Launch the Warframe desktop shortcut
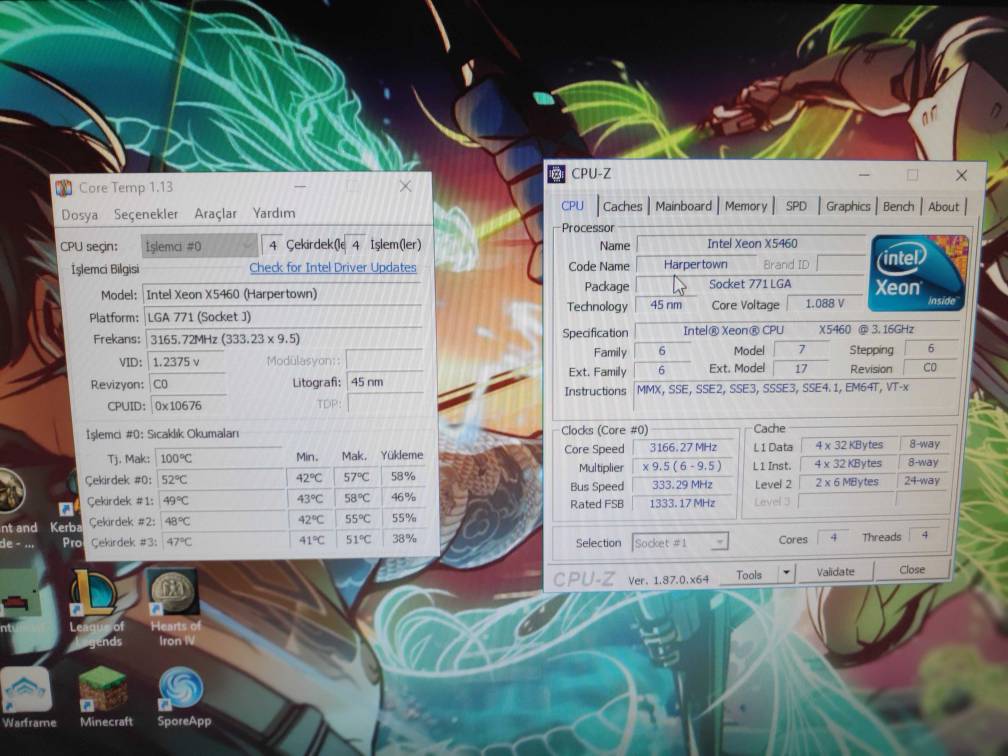Viewport: 1008px width, 756px height. (28, 698)
